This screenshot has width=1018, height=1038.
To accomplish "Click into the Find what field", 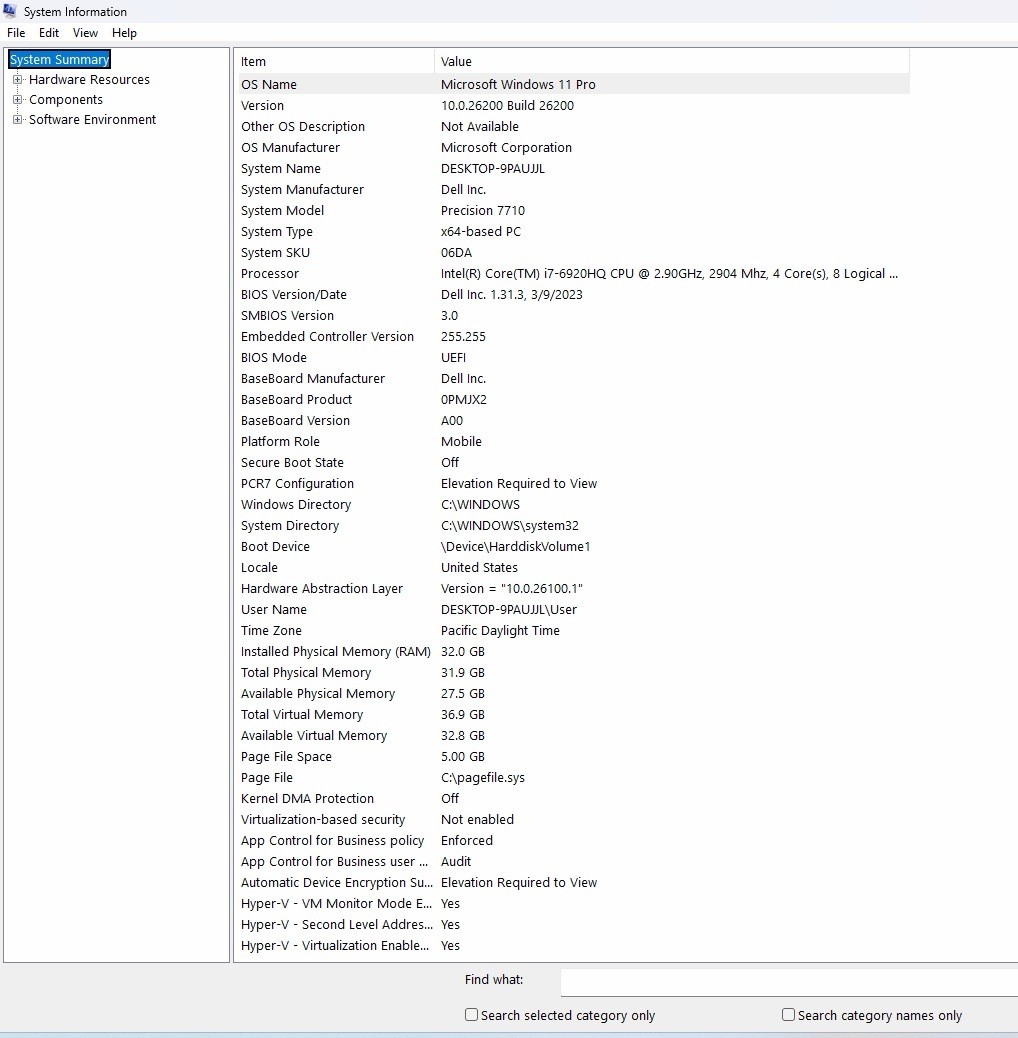I will [789, 982].
